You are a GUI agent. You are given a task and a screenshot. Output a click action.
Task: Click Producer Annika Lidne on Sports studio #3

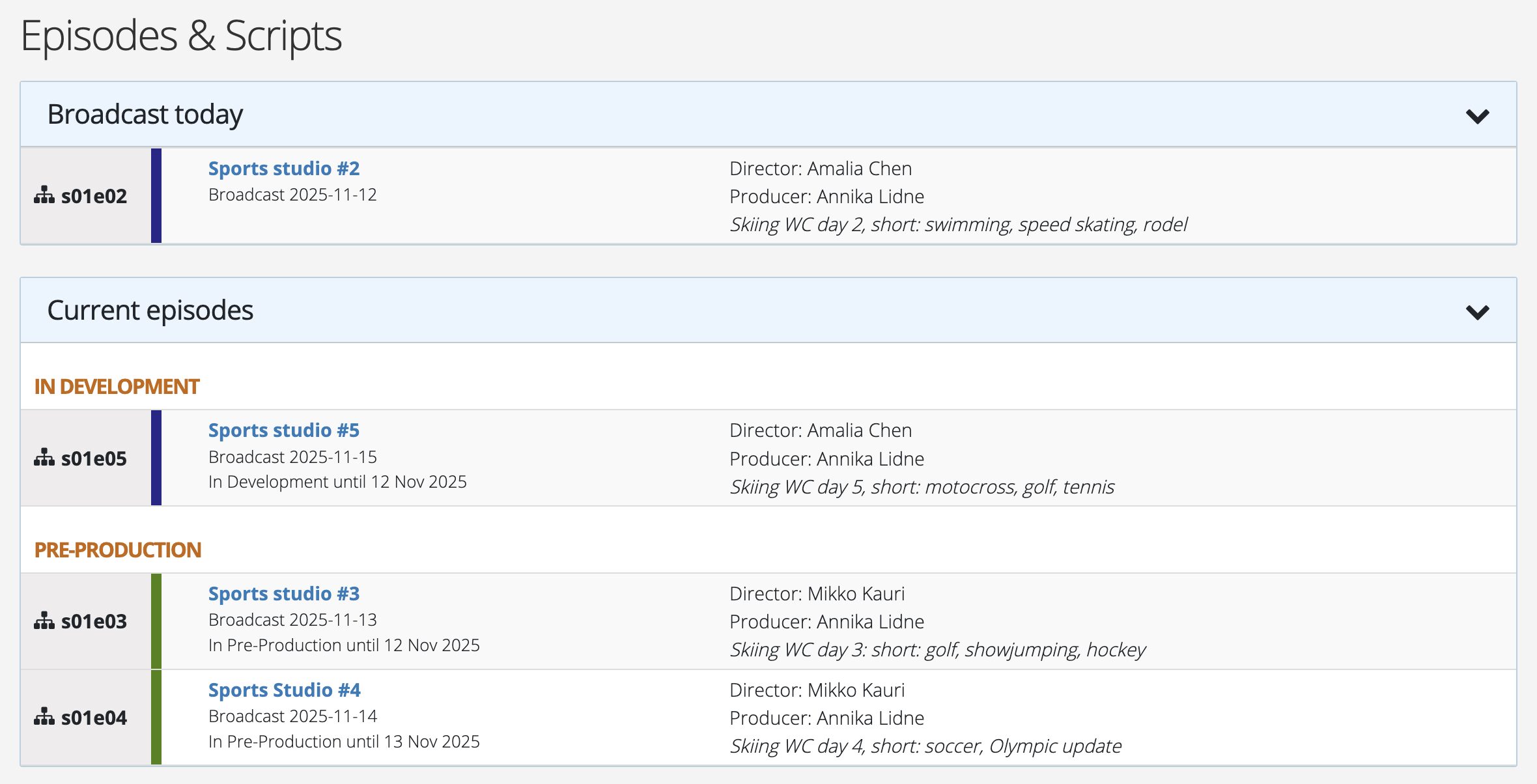click(826, 621)
